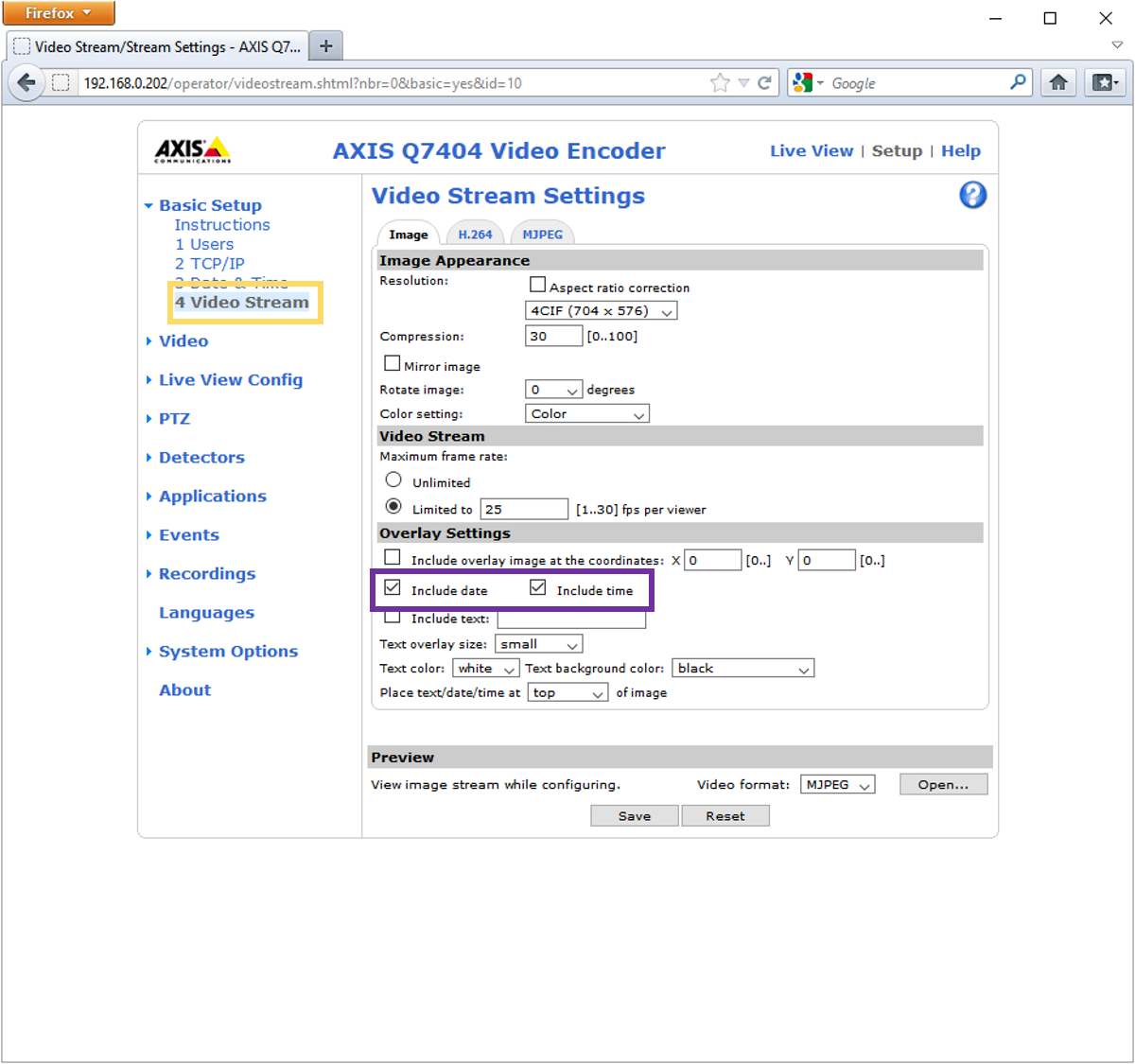Enable Aspect ratio correction checkbox
This screenshot has width=1135, height=1064.
click(538, 285)
